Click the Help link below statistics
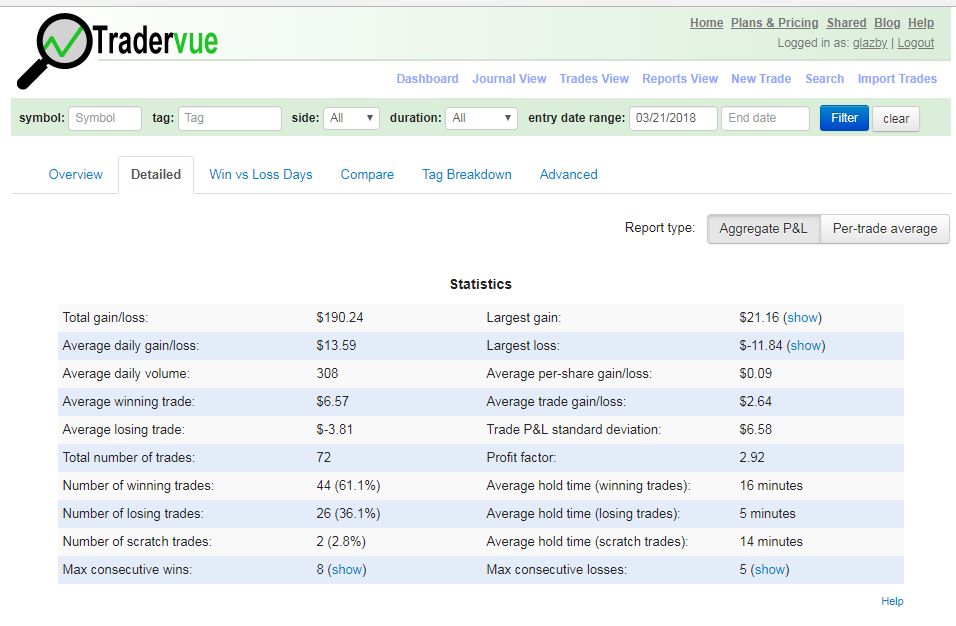This screenshot has height=626, width=956. click(x=892, y=601)
